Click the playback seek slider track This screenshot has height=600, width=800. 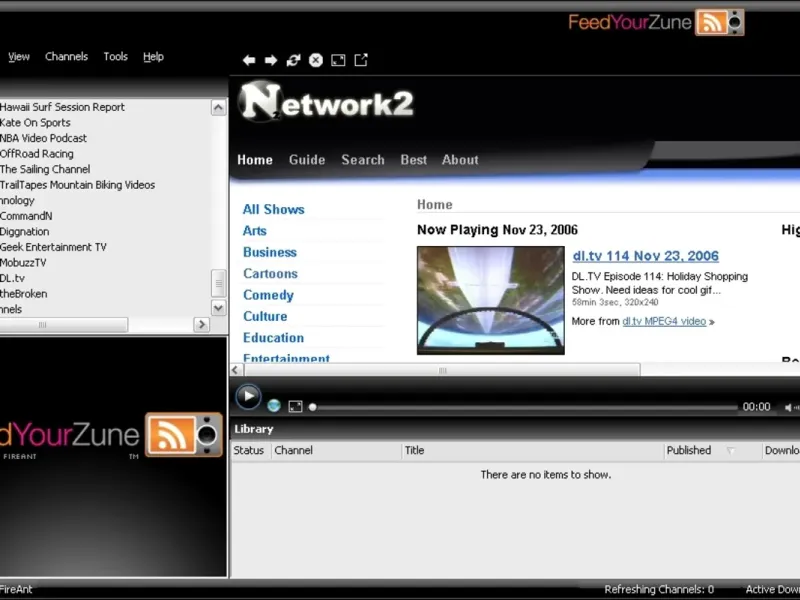click(525, 407)
